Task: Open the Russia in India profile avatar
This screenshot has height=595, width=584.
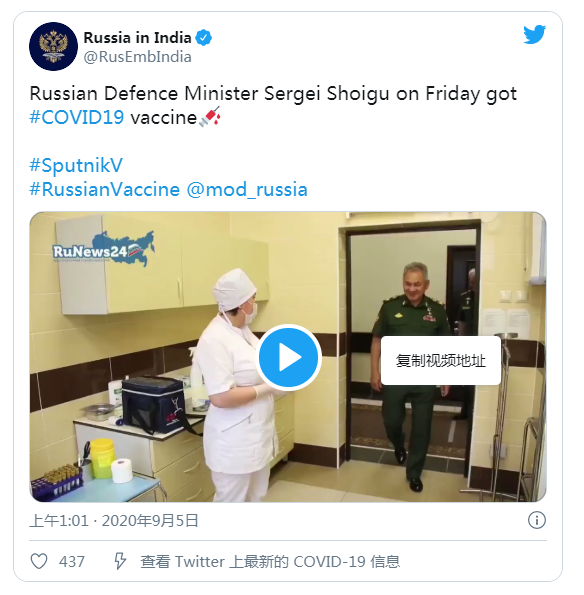Action: [x=54, y=46]
